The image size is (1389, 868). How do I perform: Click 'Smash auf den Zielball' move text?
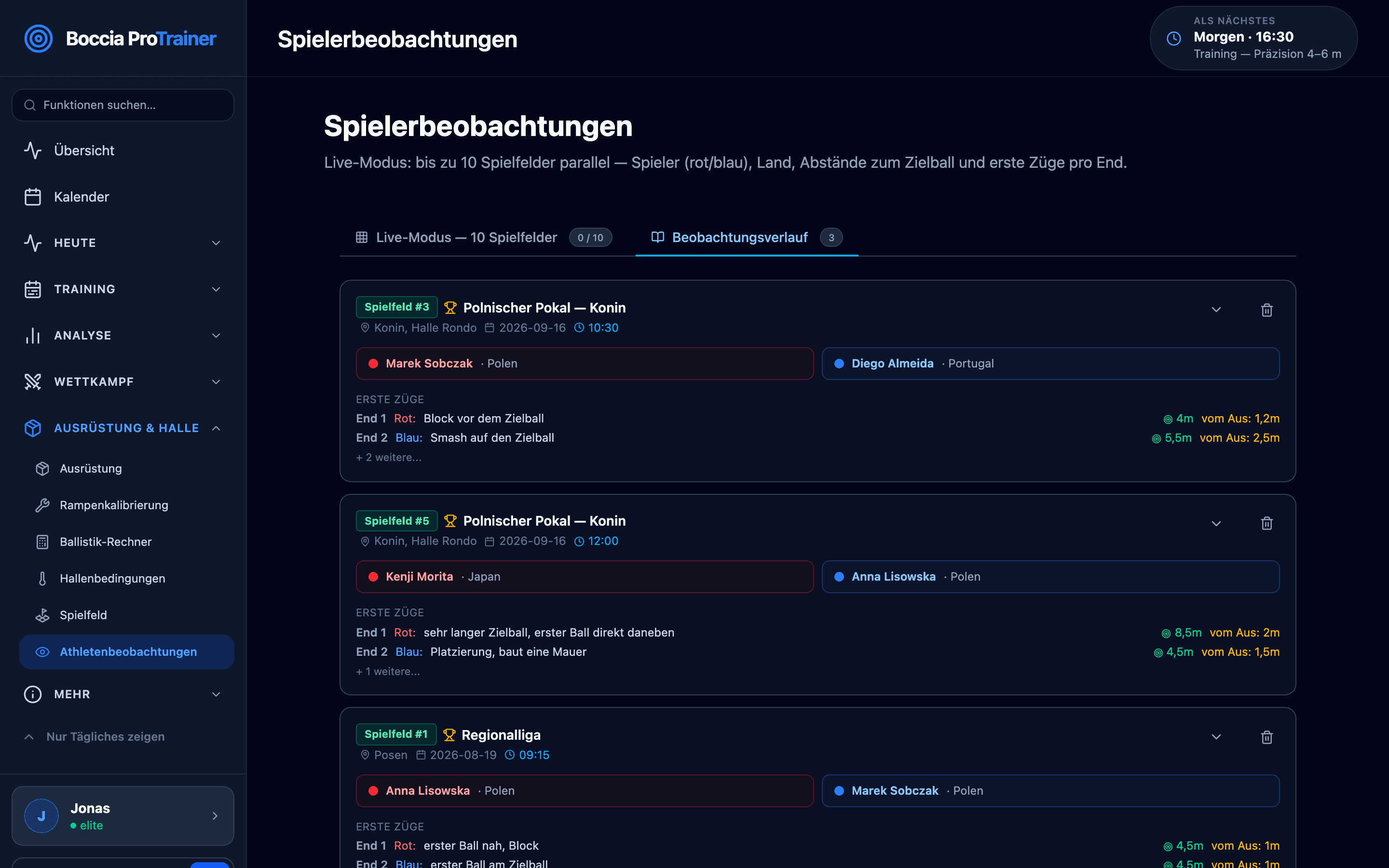click(x=492, y=437)
